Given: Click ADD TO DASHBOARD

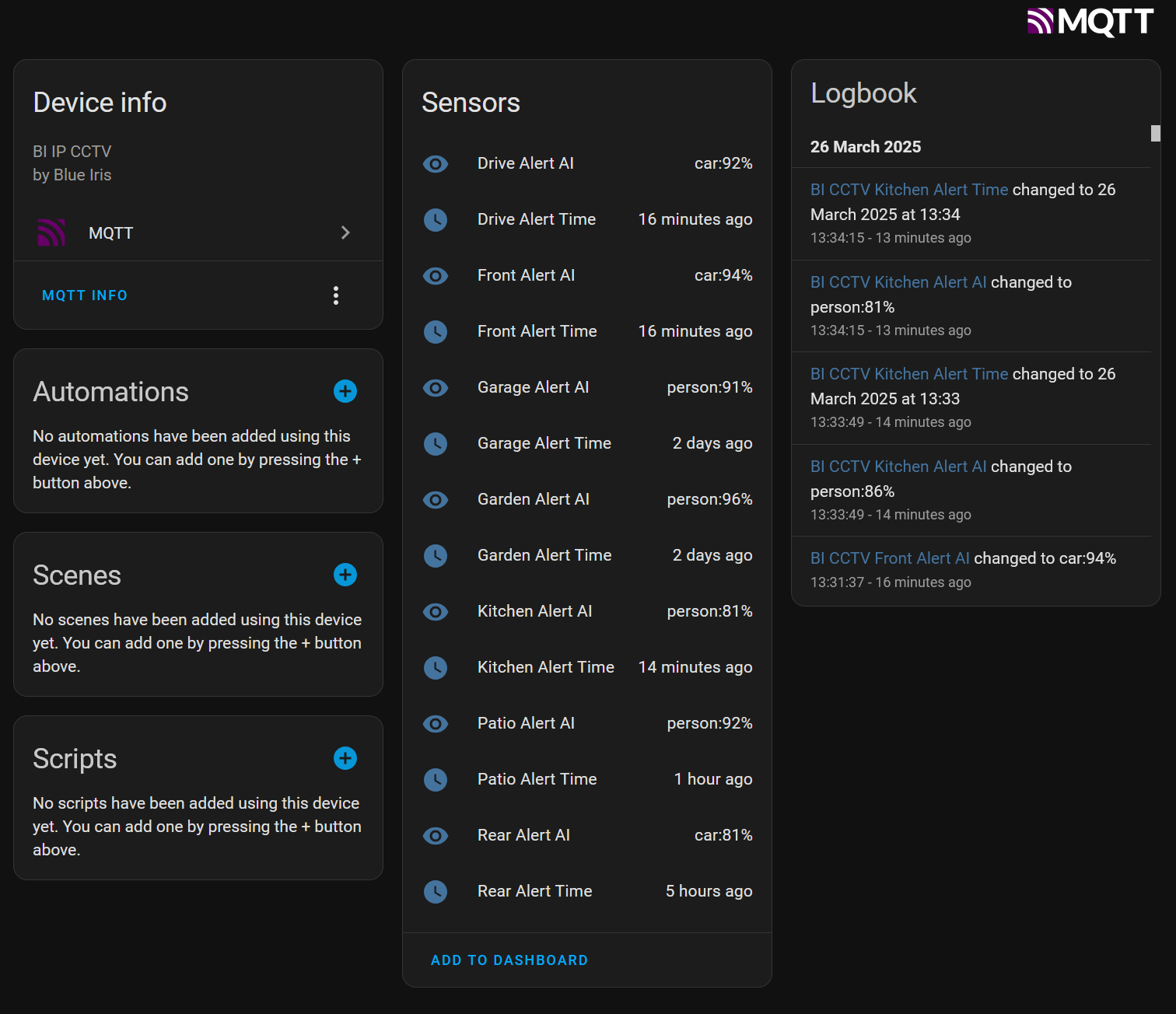Looking at the screenshot, I should pos(509,960).
